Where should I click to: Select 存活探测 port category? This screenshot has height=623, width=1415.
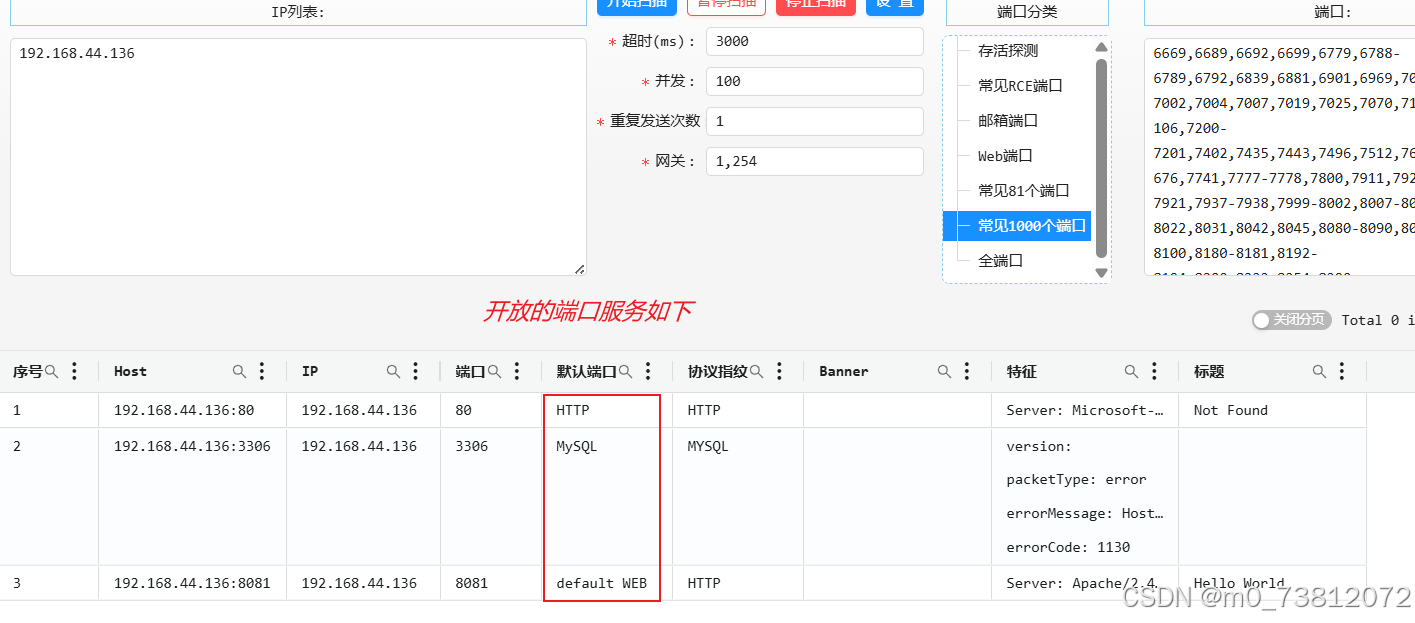(1008, 50)
